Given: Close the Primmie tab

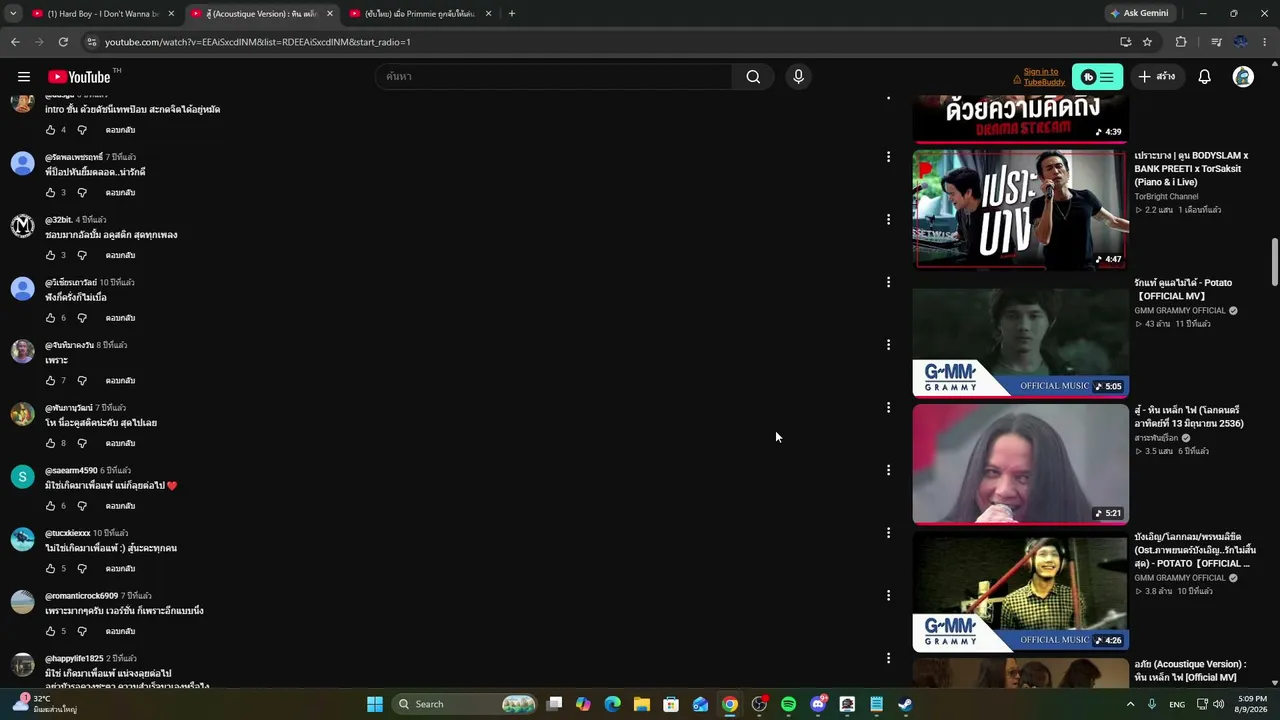Looking at the screenshot, I should pos(489,14).
